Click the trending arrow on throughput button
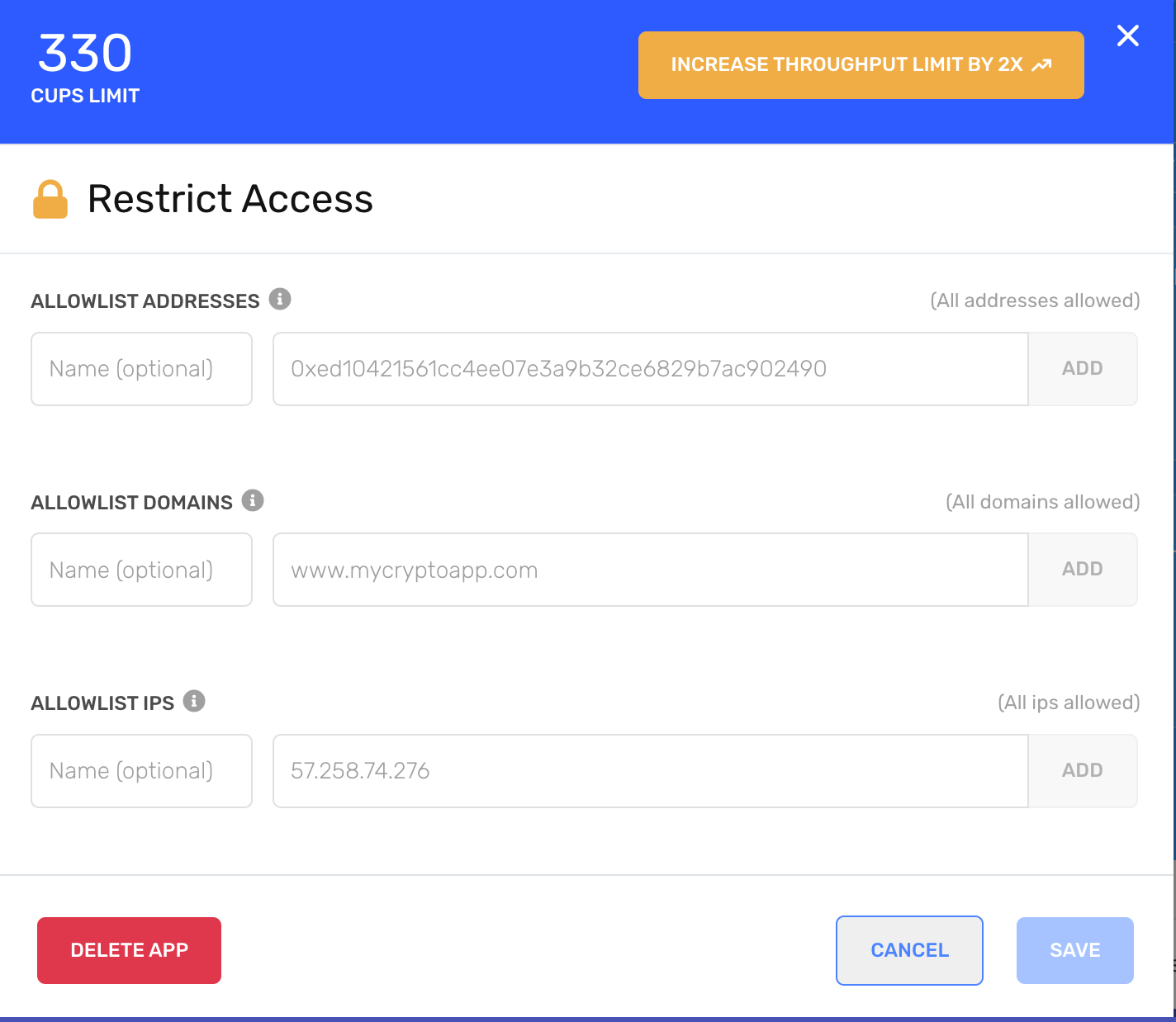This screenshot has height=1022, width=1176. coord(1042,65)
